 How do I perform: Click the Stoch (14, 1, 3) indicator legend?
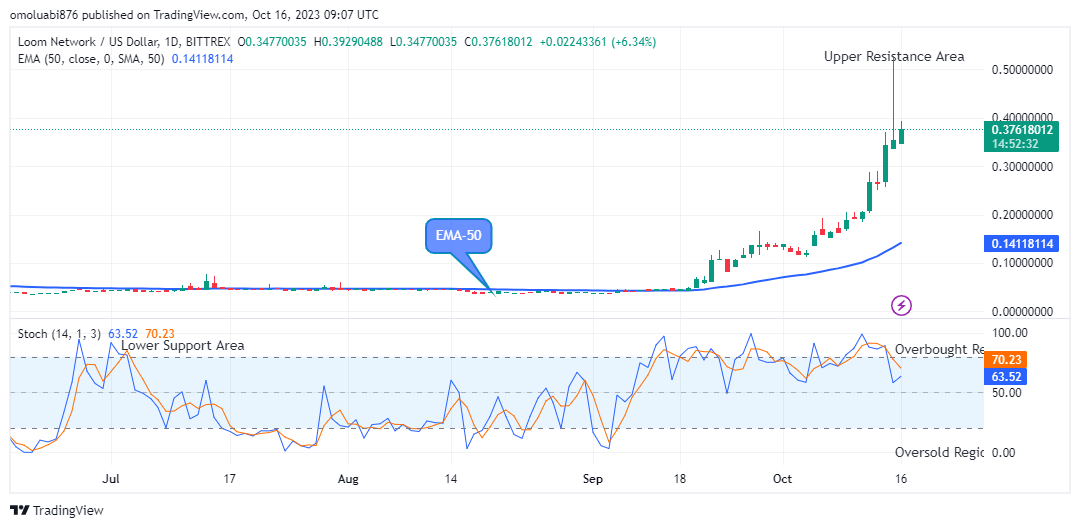(59, 334)
